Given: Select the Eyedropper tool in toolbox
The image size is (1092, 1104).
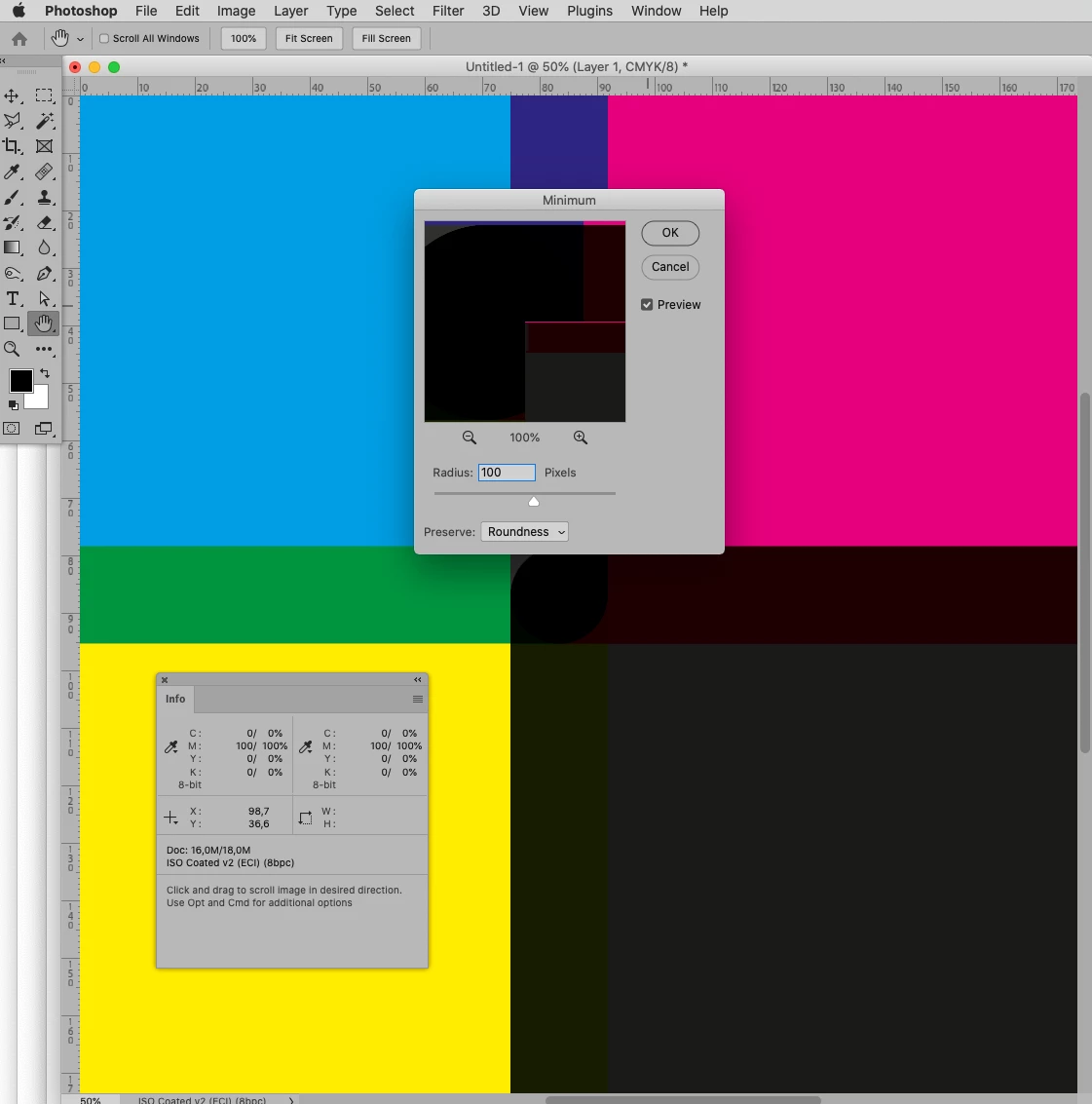Looking at the screenshot, I should [12, 171].
